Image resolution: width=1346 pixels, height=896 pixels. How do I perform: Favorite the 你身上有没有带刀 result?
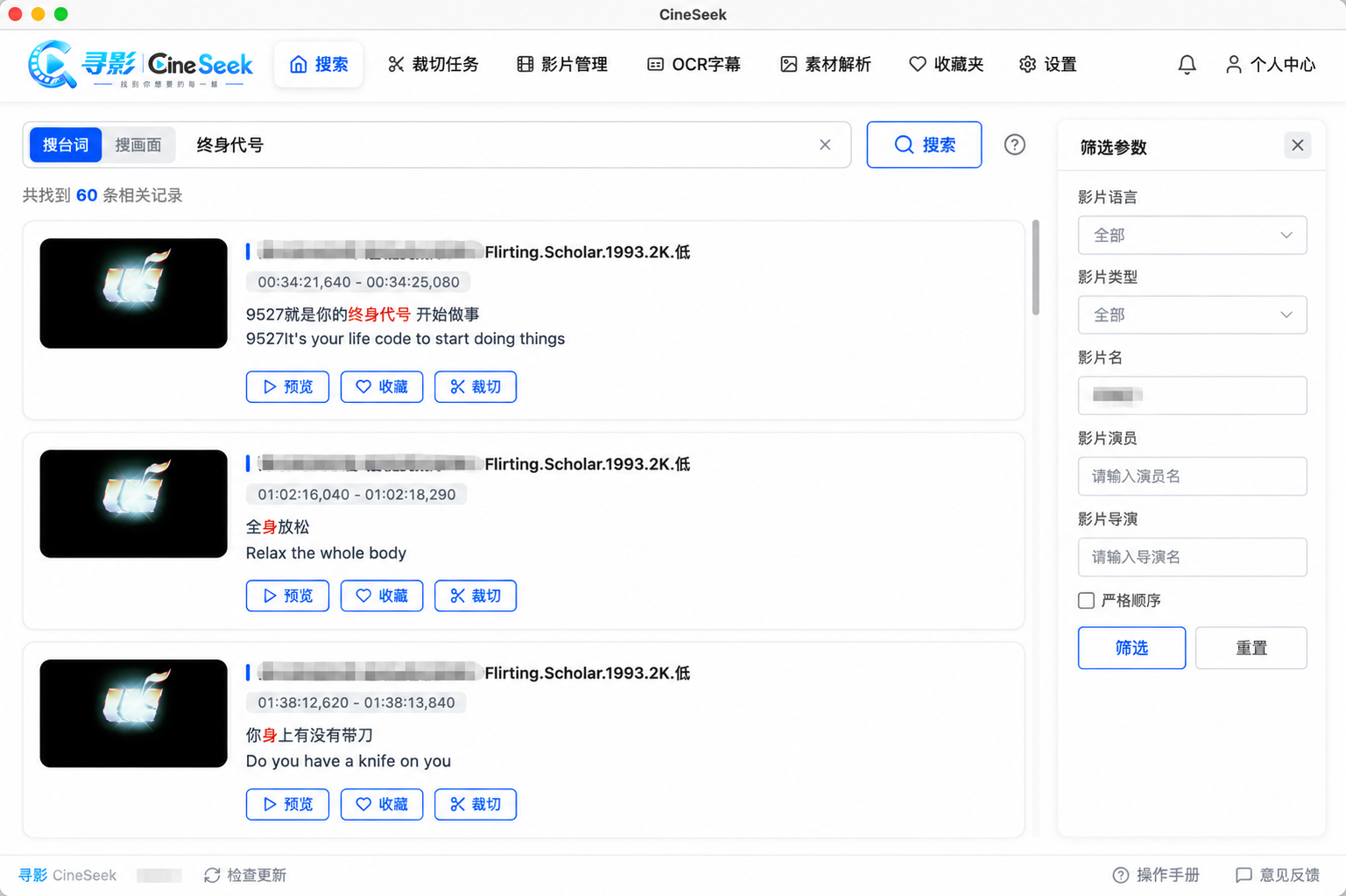[382, 804]
